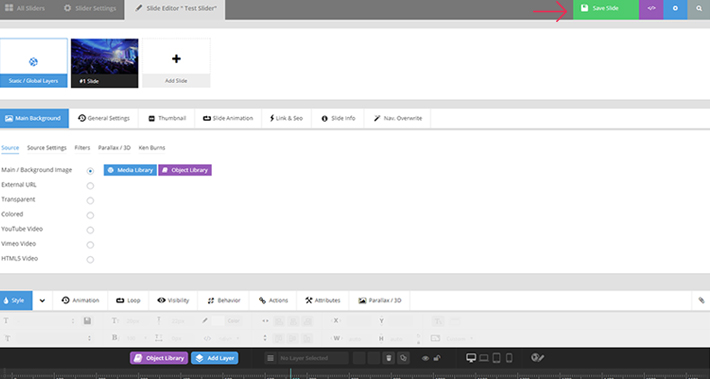Image resolution: width=710 pixels, height=379 pixels.
Task: Click the paperclip icon at right of layer tabs
Action: 701,300
